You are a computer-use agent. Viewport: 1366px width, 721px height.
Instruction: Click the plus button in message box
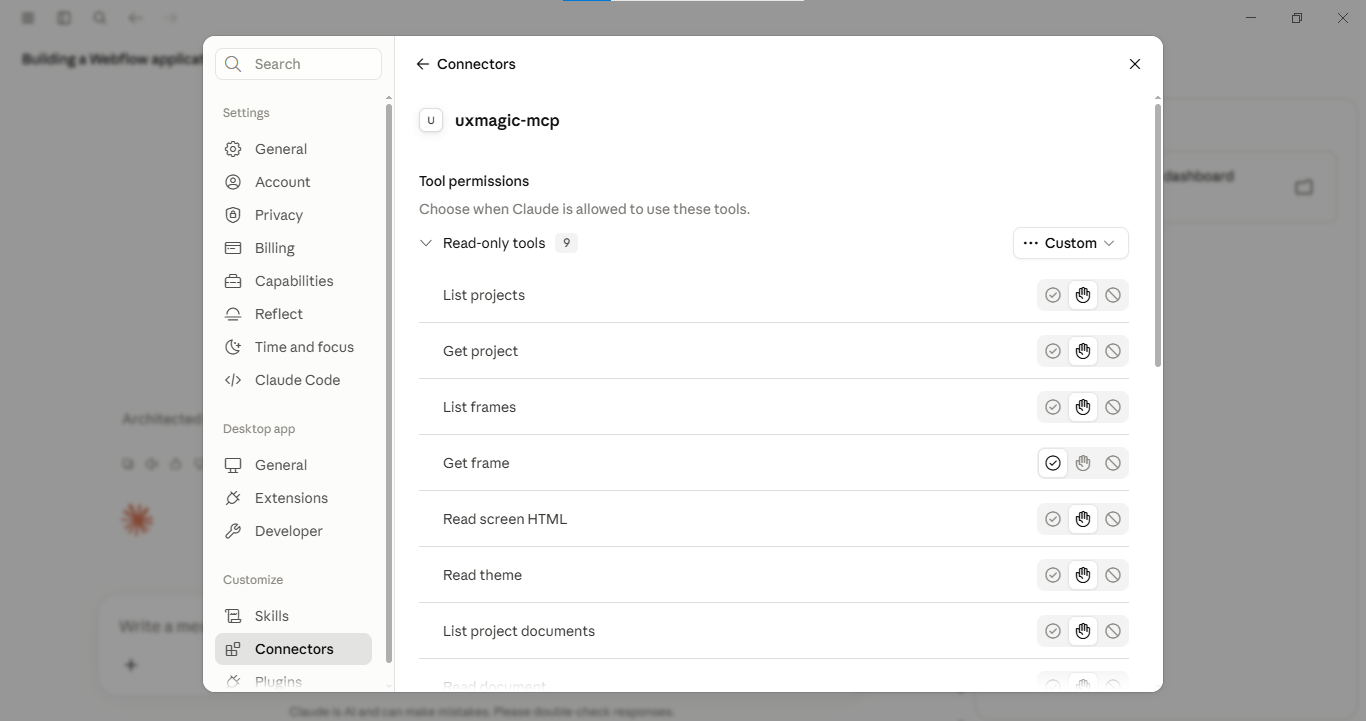[131, 665]
